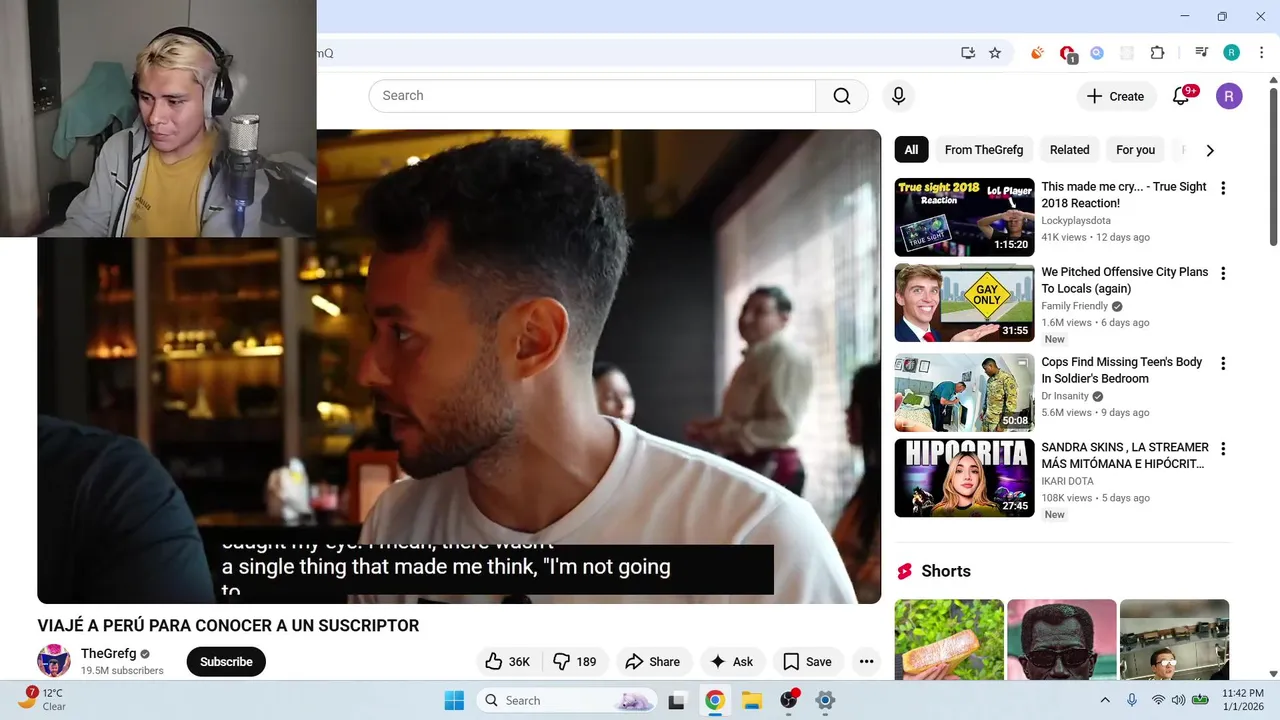Click TheGrefg channel avatar
This screenshot has width=1280, height=720.
point(54,661)
